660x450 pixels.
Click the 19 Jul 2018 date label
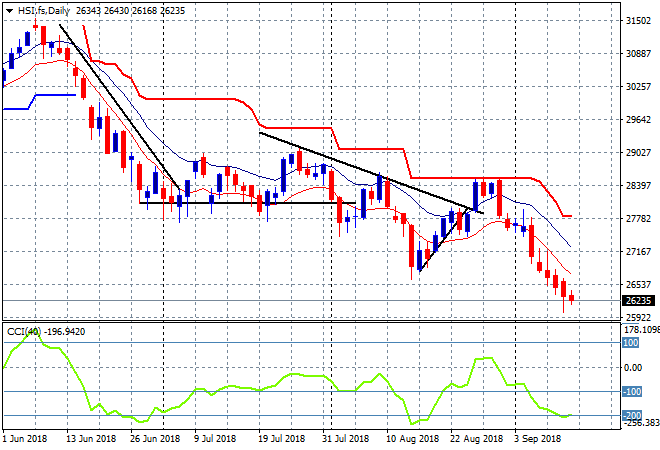(281, 439)
